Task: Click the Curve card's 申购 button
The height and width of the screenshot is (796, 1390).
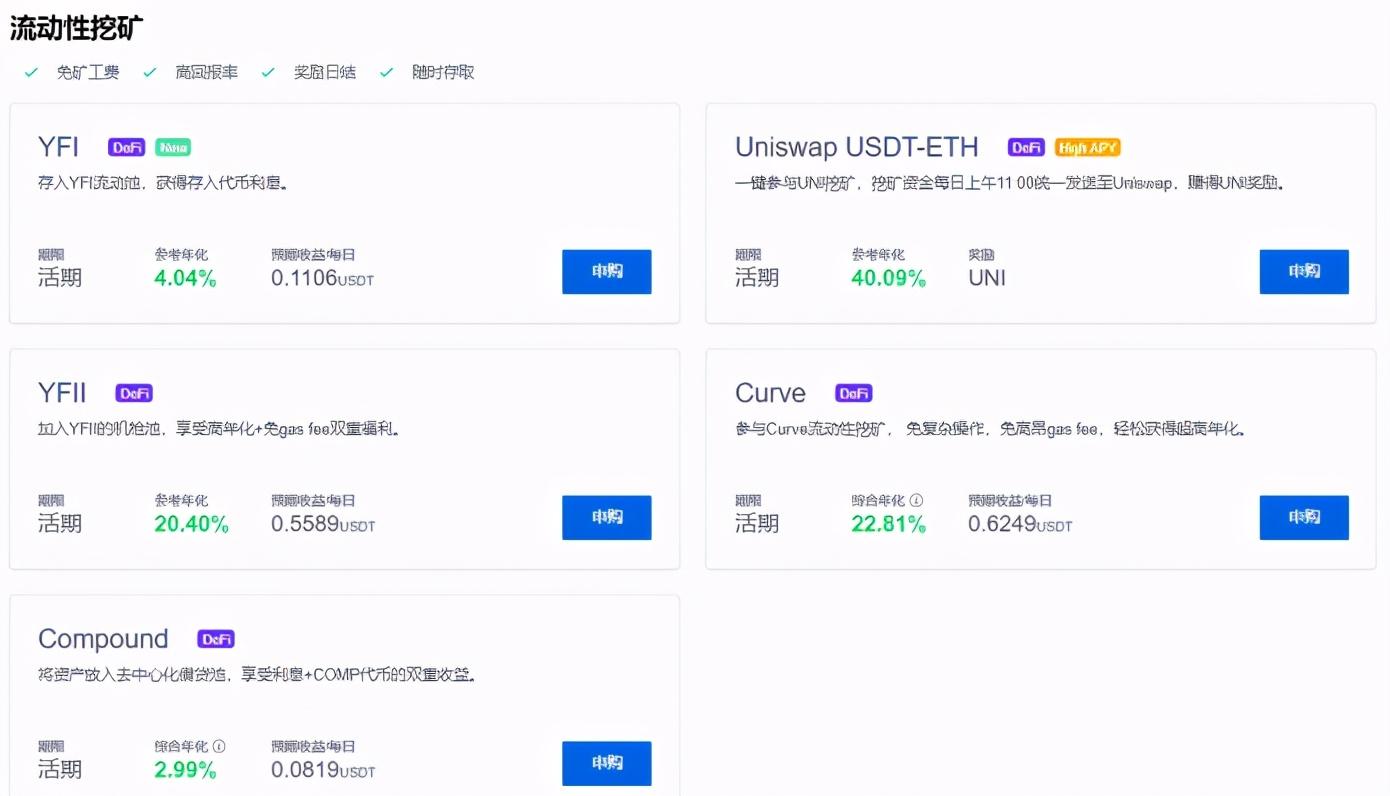Action: click(1304, 518)
